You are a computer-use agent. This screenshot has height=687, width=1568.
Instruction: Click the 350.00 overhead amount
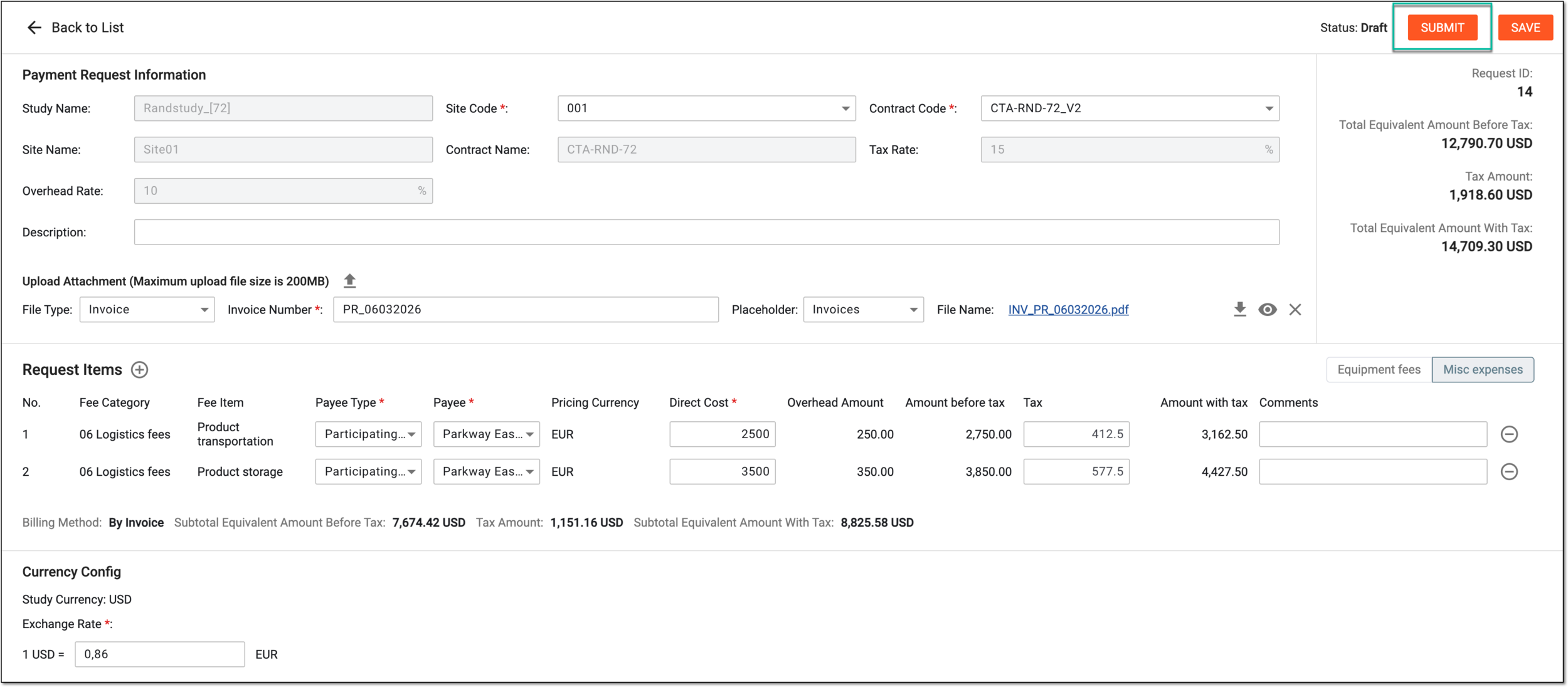(x=875, y=472)
